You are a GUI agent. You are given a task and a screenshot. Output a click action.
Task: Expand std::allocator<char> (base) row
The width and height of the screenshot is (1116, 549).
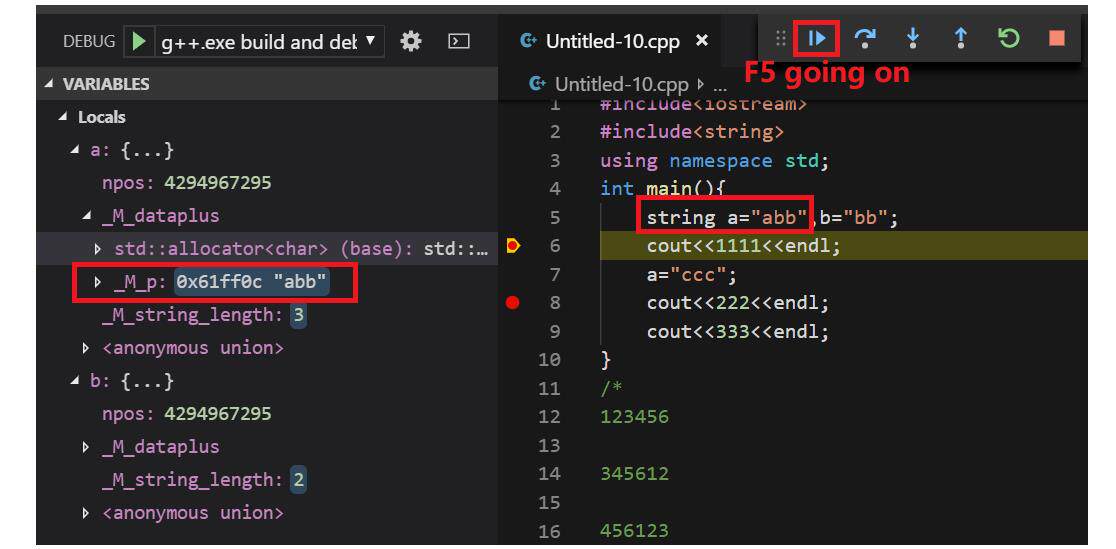coord(98,249)
